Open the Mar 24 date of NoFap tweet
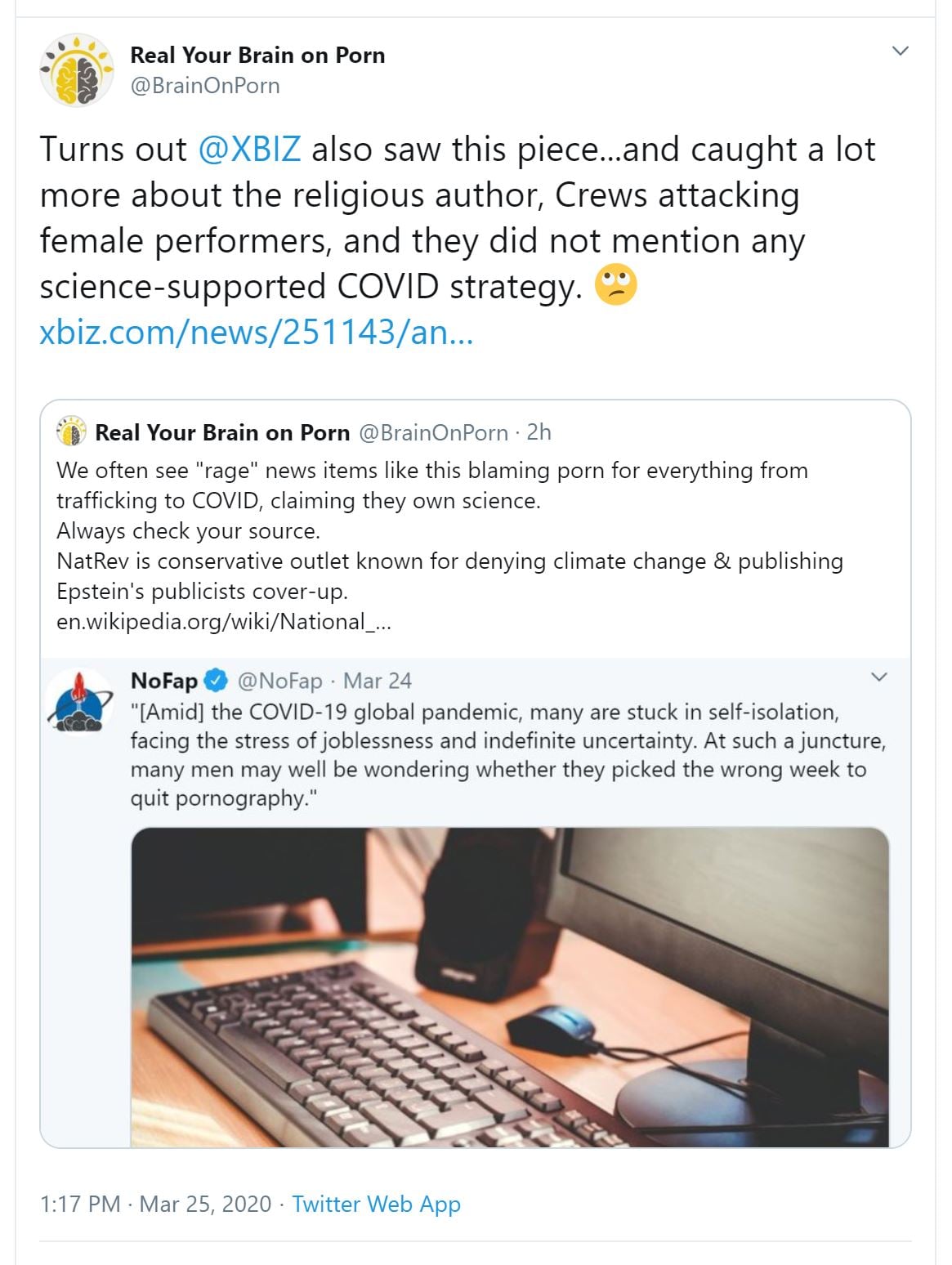Screen dimensions: 952x1265 tap(377, 681)
